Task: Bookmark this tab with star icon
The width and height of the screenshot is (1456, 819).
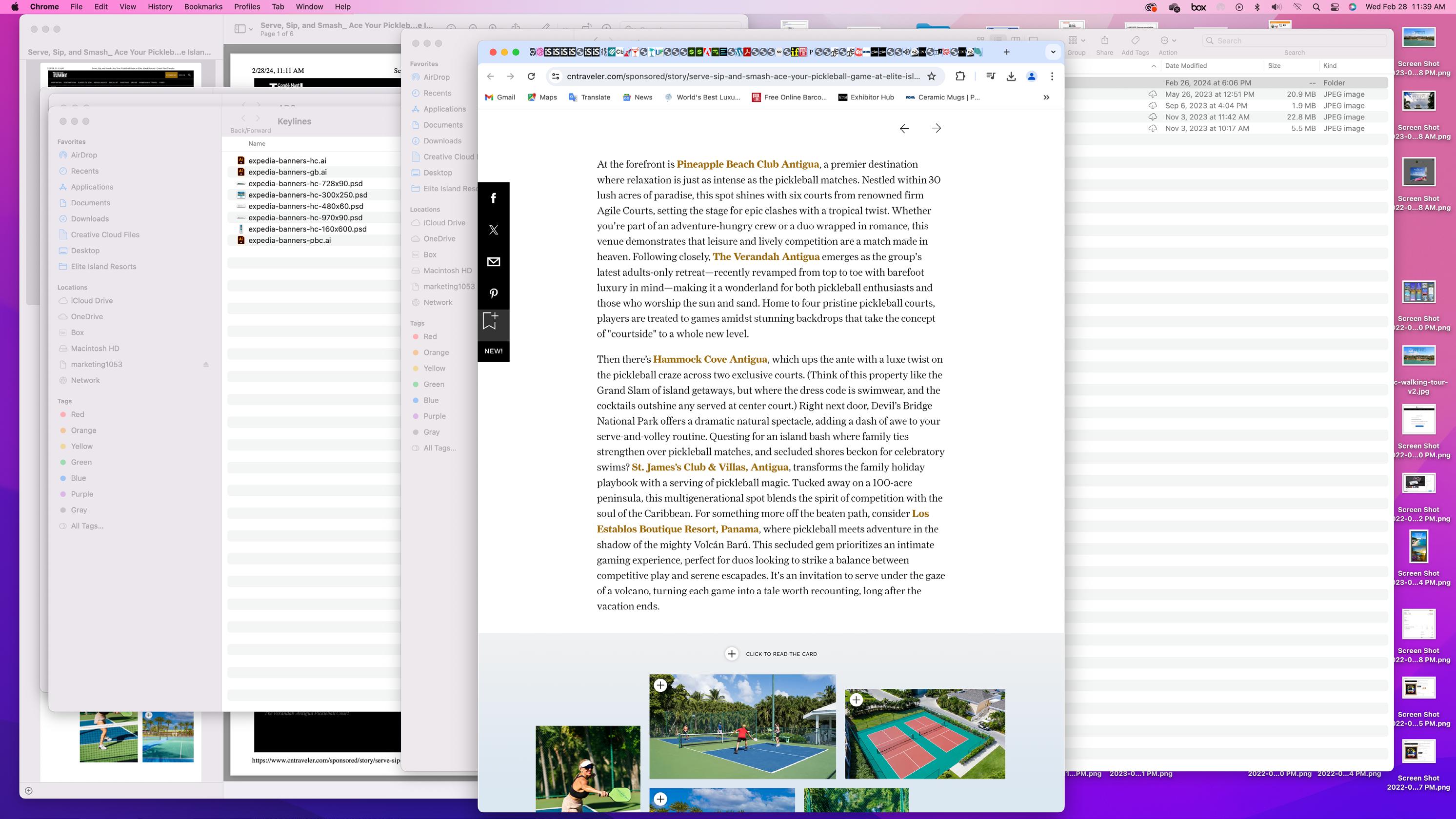Action: [932, 76]
